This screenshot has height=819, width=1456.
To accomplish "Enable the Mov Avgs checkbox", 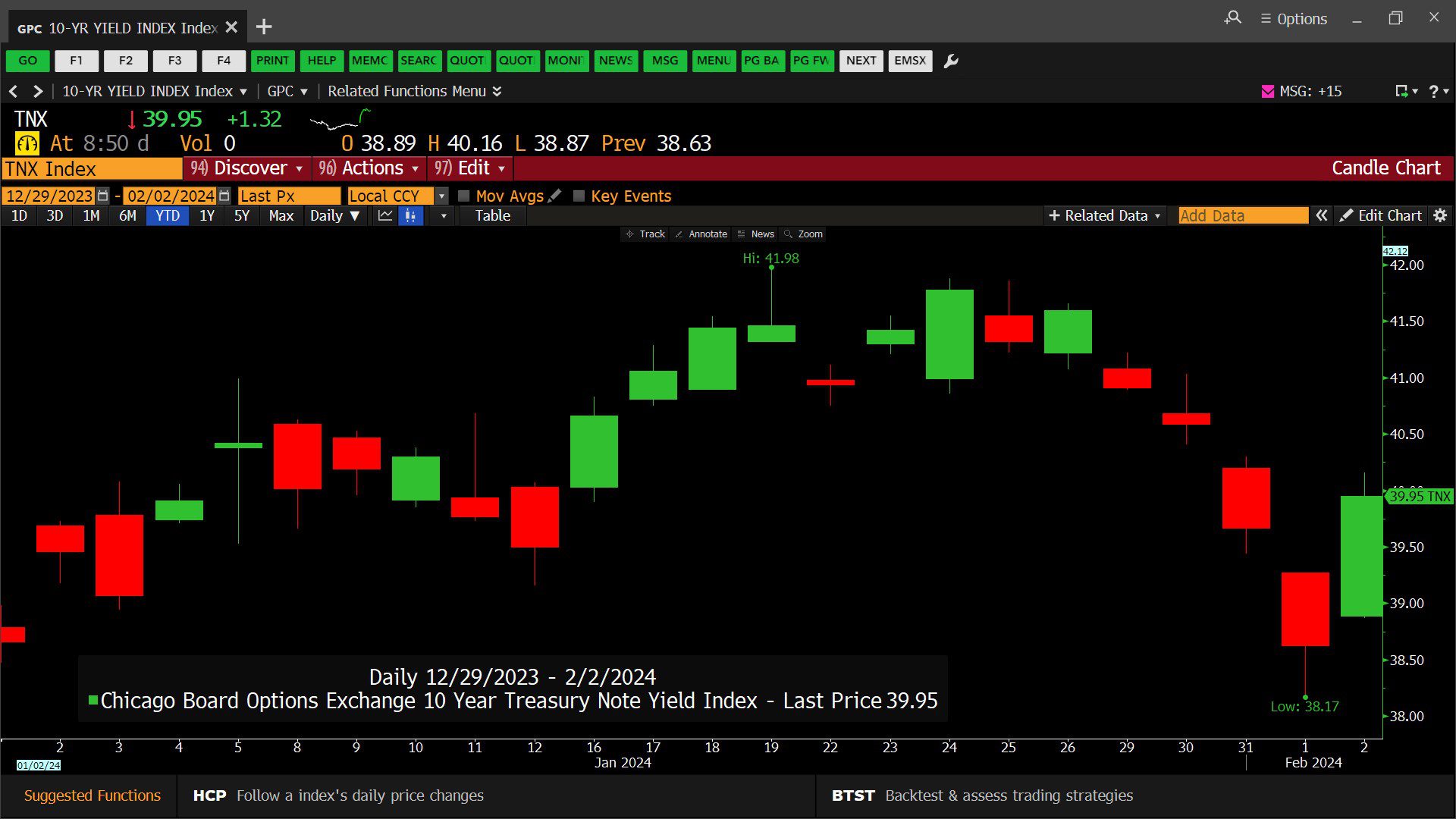I will point(463,196).
